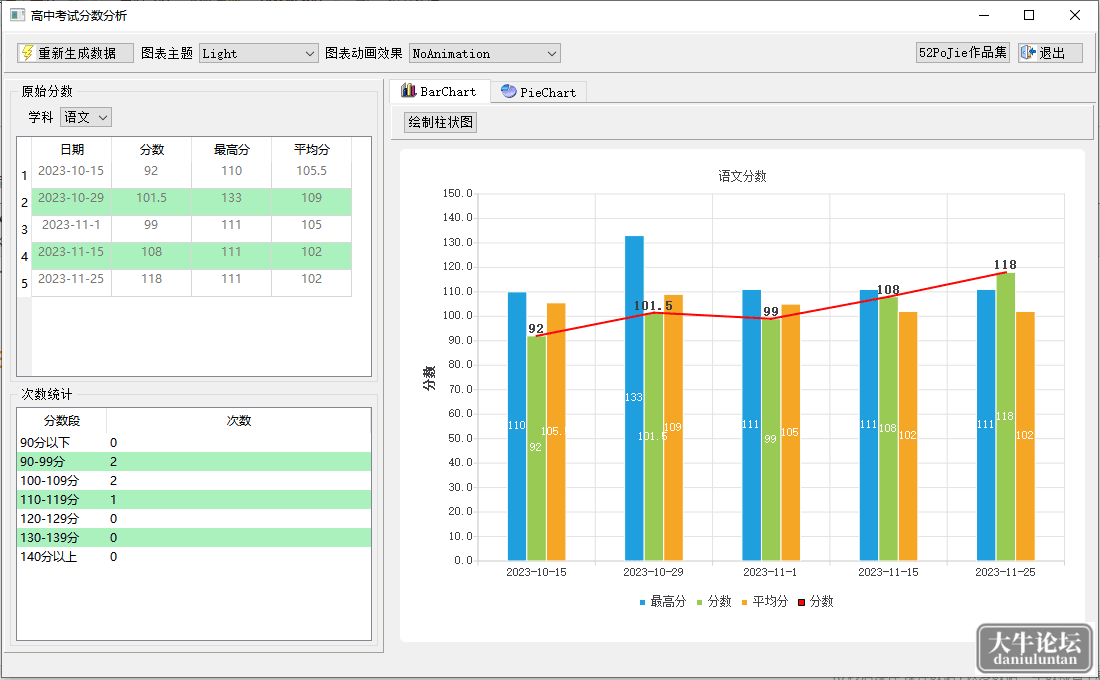Click the app icon in the title bar
The image size is (1100, 680).
(x=18, y=15)
